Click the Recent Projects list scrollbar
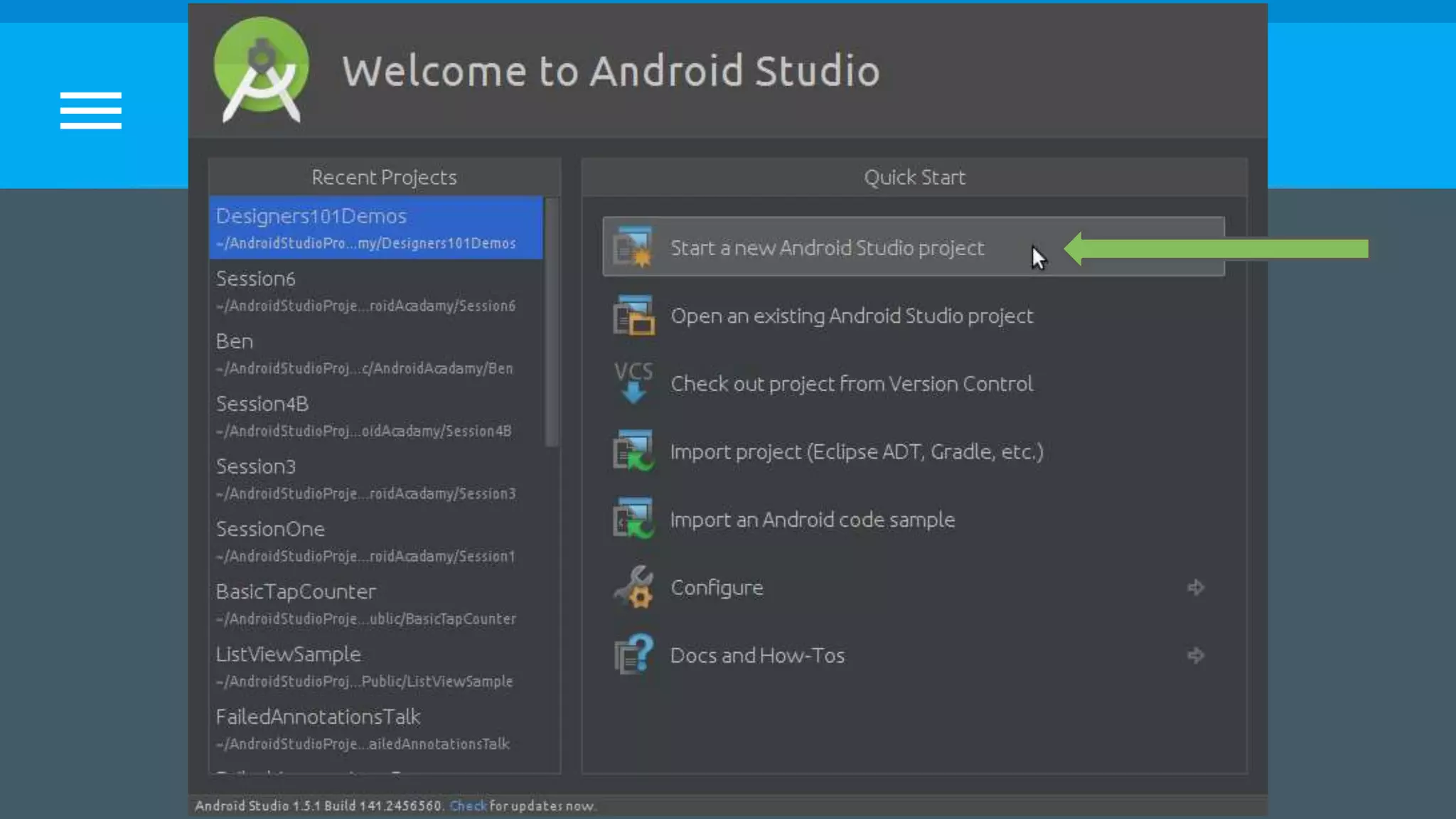Viewport: 1456px width, 819px height. [552, 322]
